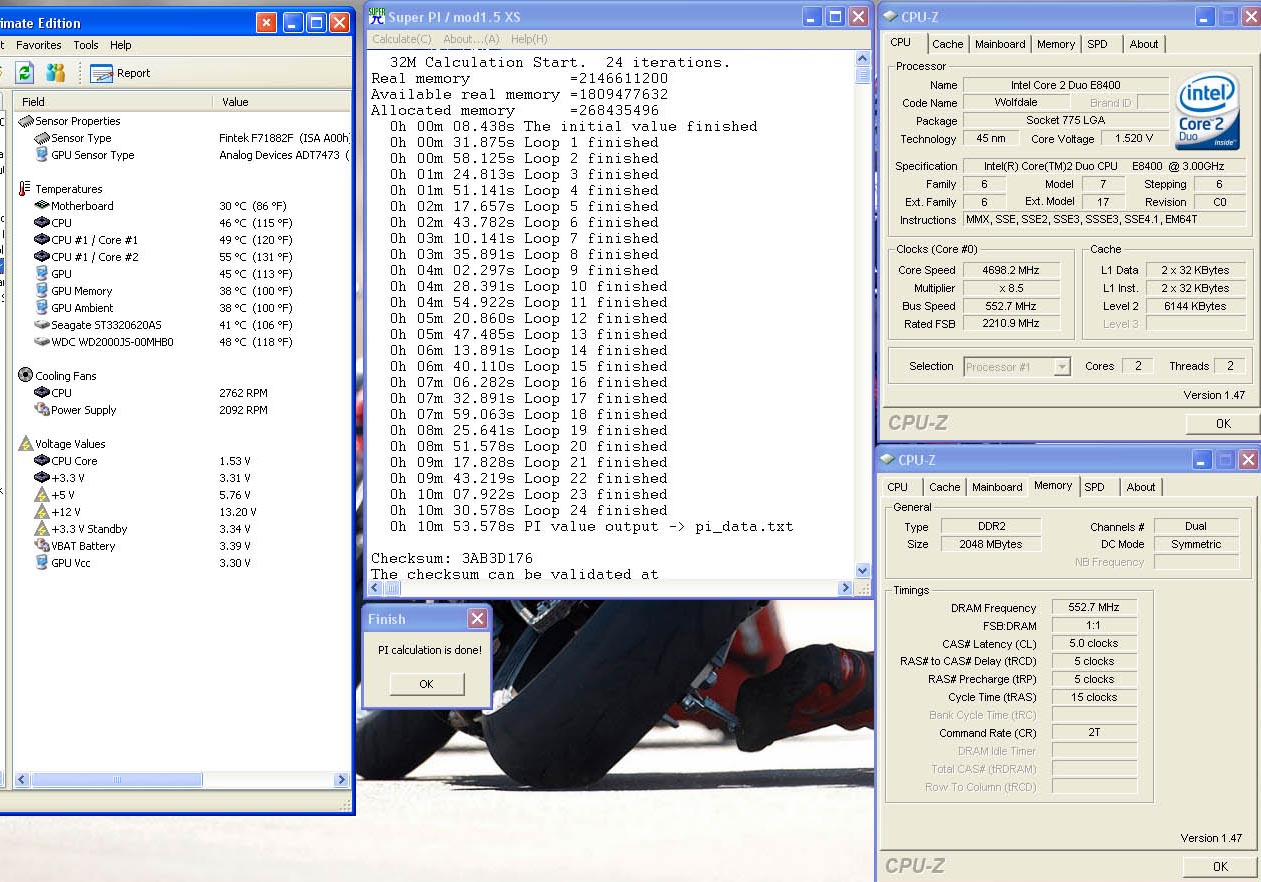Viewport: 1261px width, 882px height.
Task: Click the fan icon next to Cooling Fans
Action: pyautogui.click(x=26, y=376)
